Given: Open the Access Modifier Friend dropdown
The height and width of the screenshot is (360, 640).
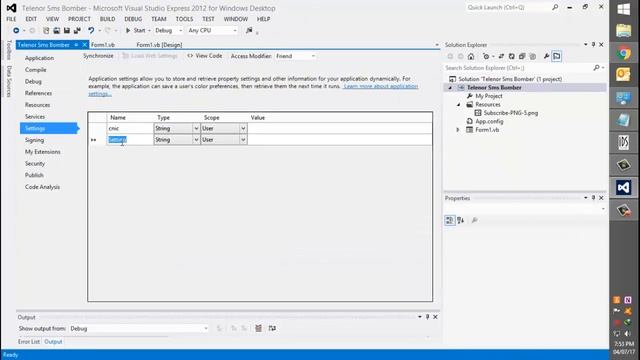Looking at the screenshot, I should coord(296,56).
